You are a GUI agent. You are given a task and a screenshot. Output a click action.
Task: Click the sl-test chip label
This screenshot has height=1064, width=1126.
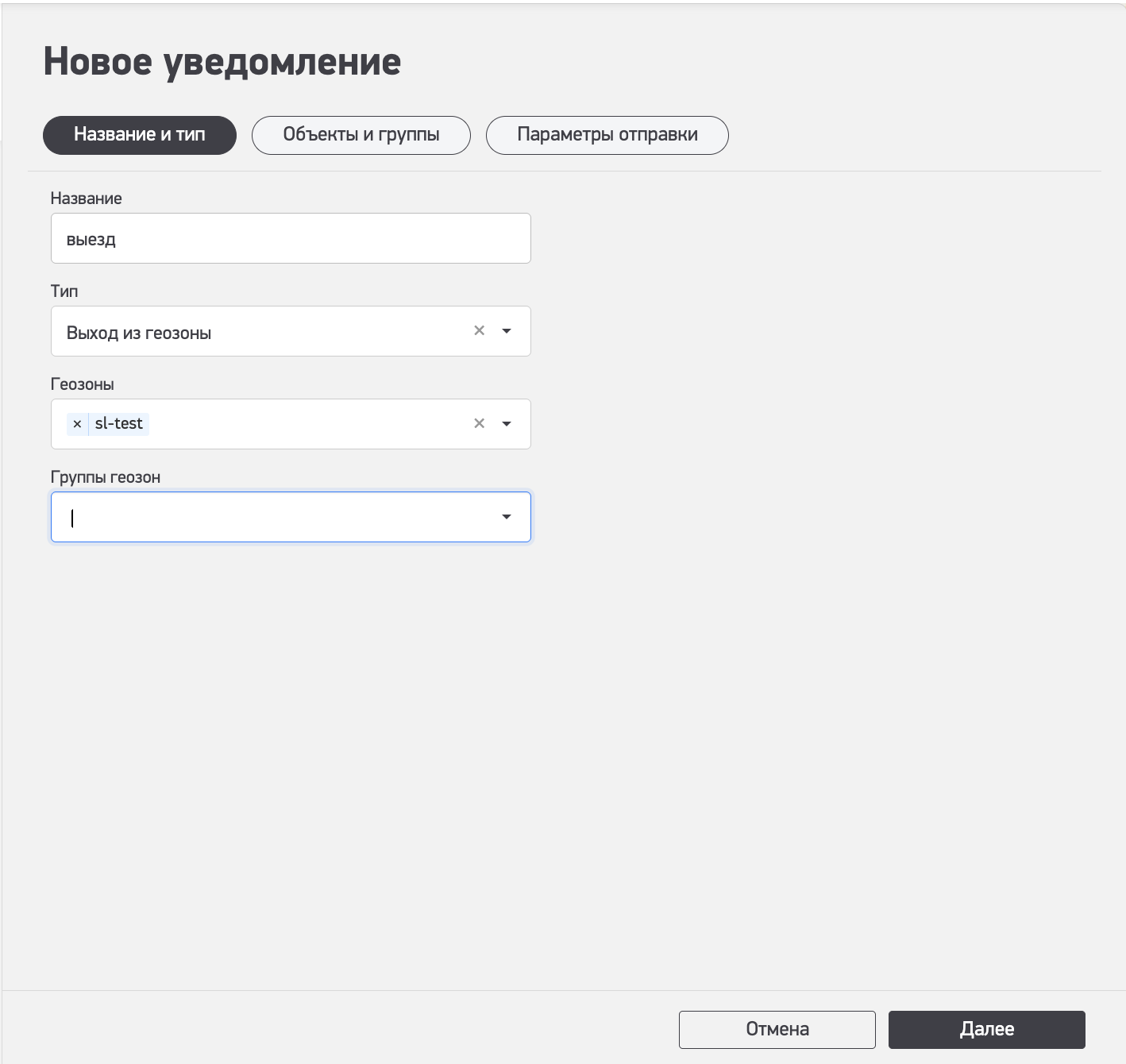pos(119,424)
